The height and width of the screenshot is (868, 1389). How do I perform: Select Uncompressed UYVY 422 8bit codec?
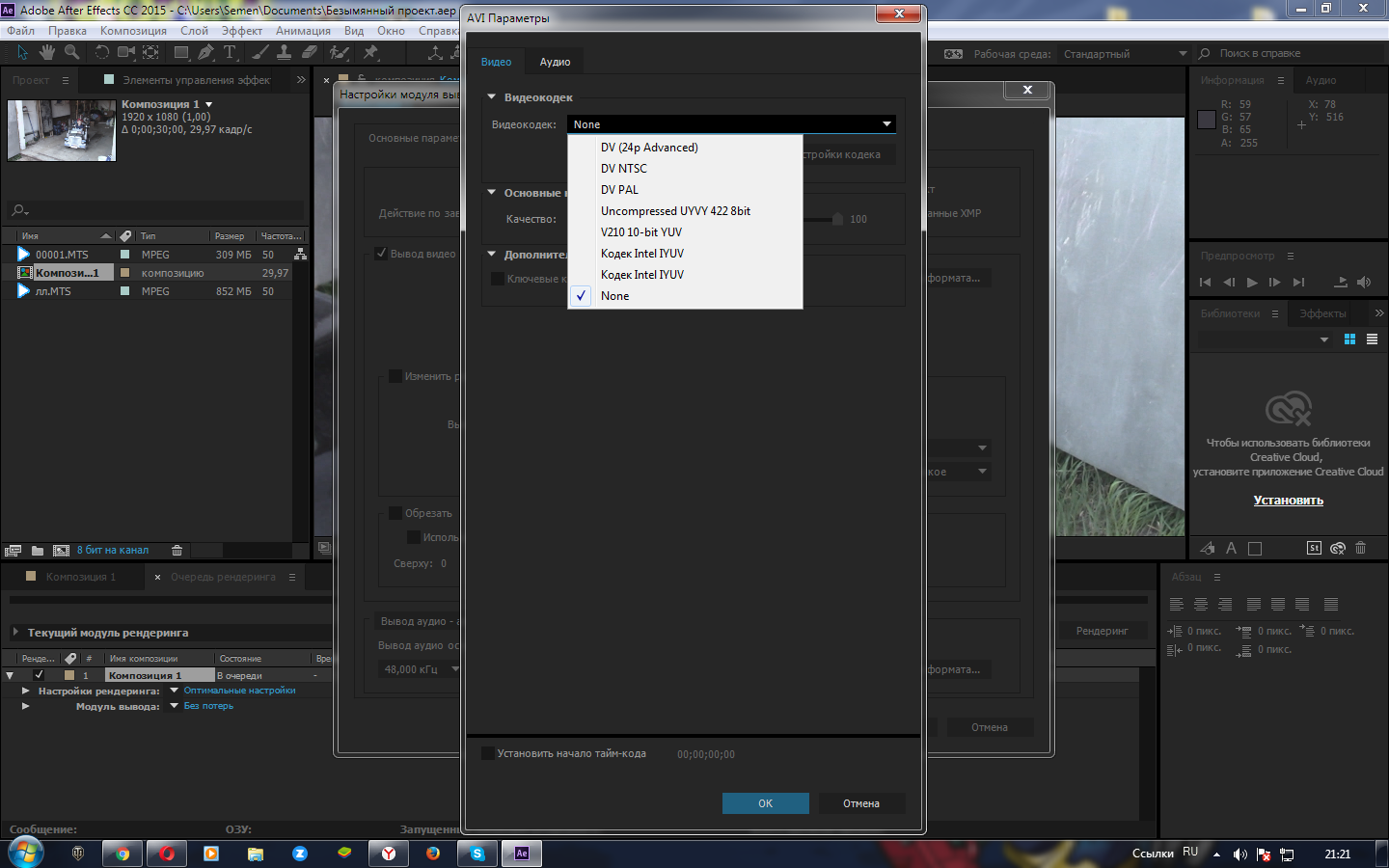[x=675, y=211]
